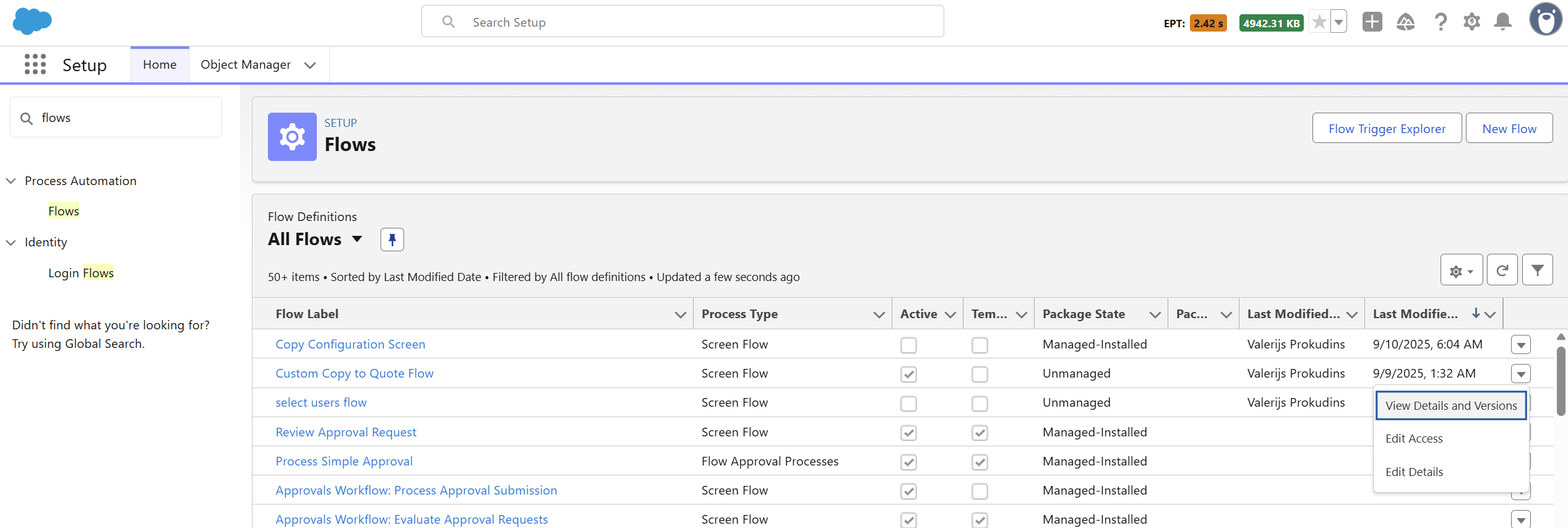Expand the Object Manager tab chevron
Viewport: 1568px width, 528px height.
click(x=310, y=65)
